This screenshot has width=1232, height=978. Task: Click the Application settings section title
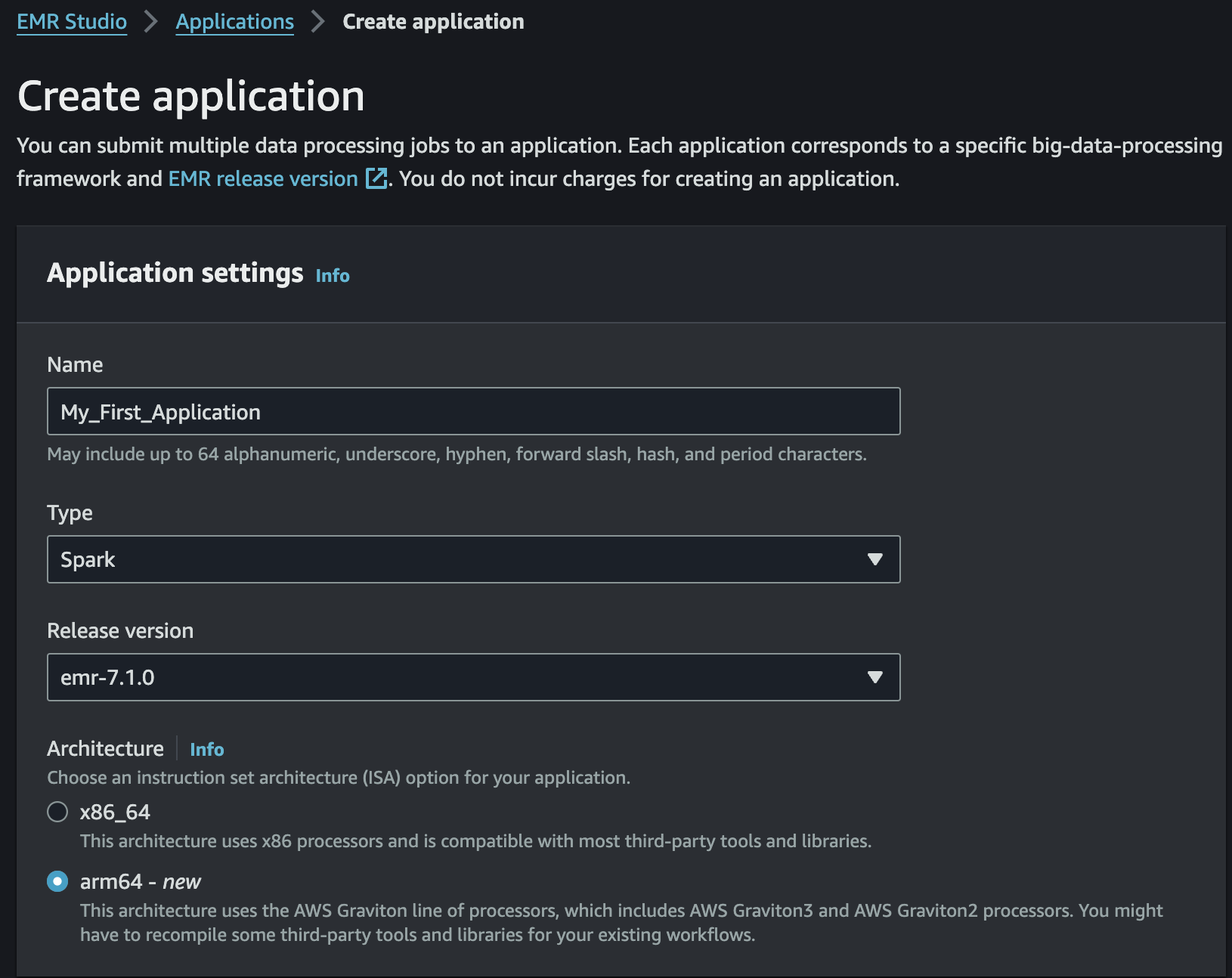175,273
